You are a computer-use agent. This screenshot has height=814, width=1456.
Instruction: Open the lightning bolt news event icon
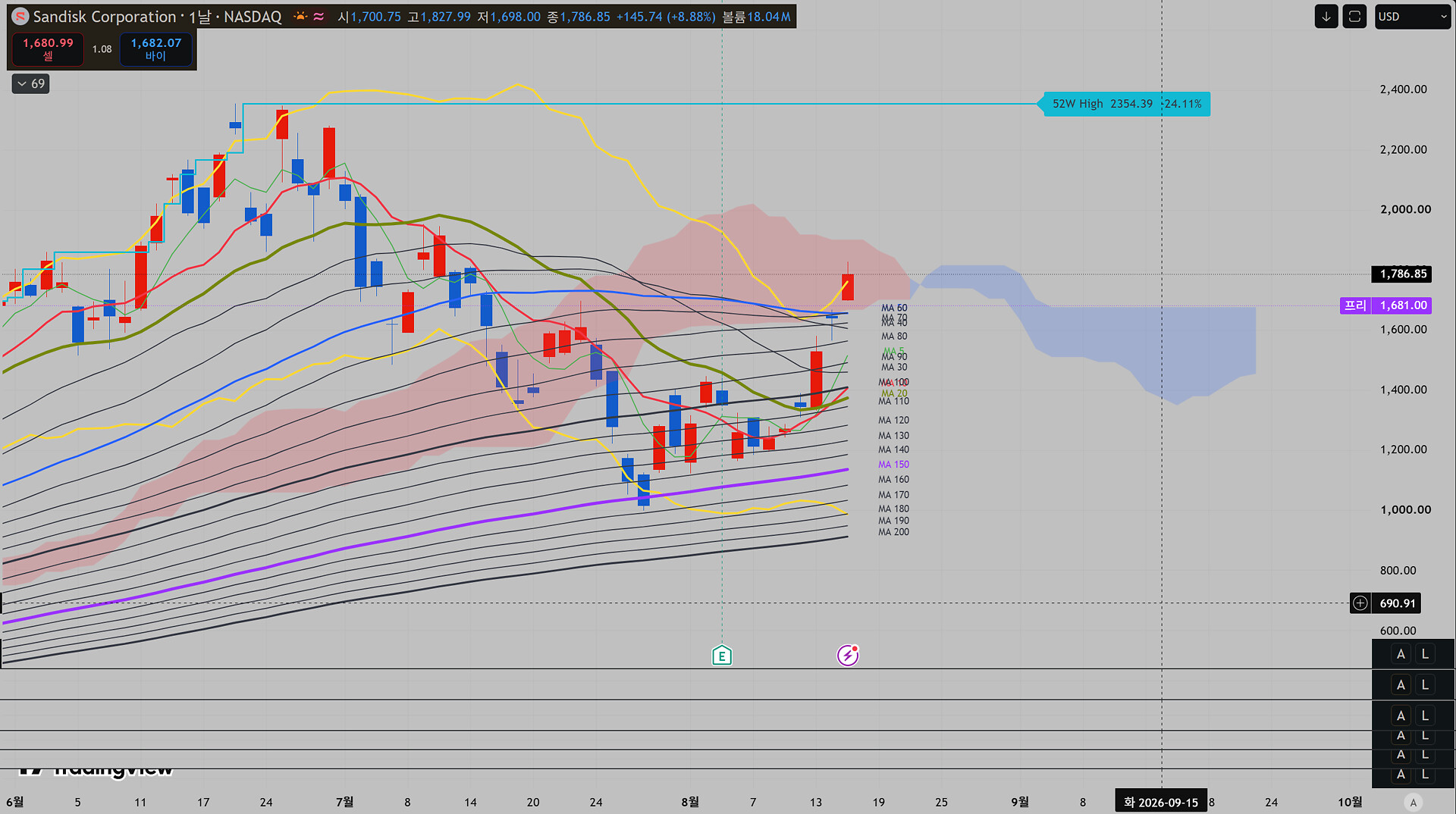(x=847, y=656)
